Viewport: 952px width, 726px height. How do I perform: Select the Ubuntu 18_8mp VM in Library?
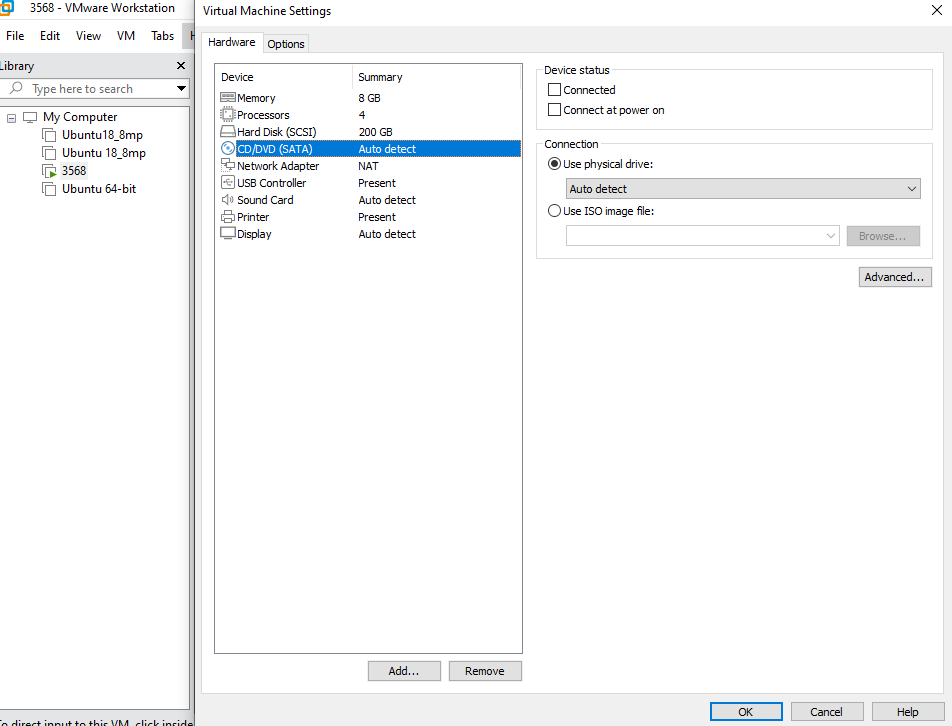point(104,153)
